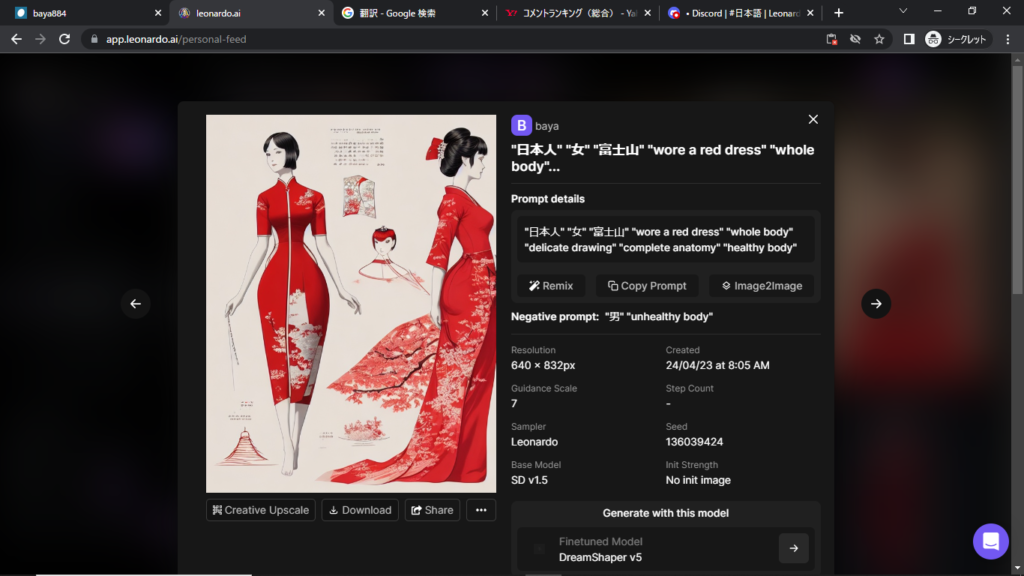Image resolution: width=1024 pixels, height=576 pixels.
Task: Close the image detail dialog
Action: point(813,120)
